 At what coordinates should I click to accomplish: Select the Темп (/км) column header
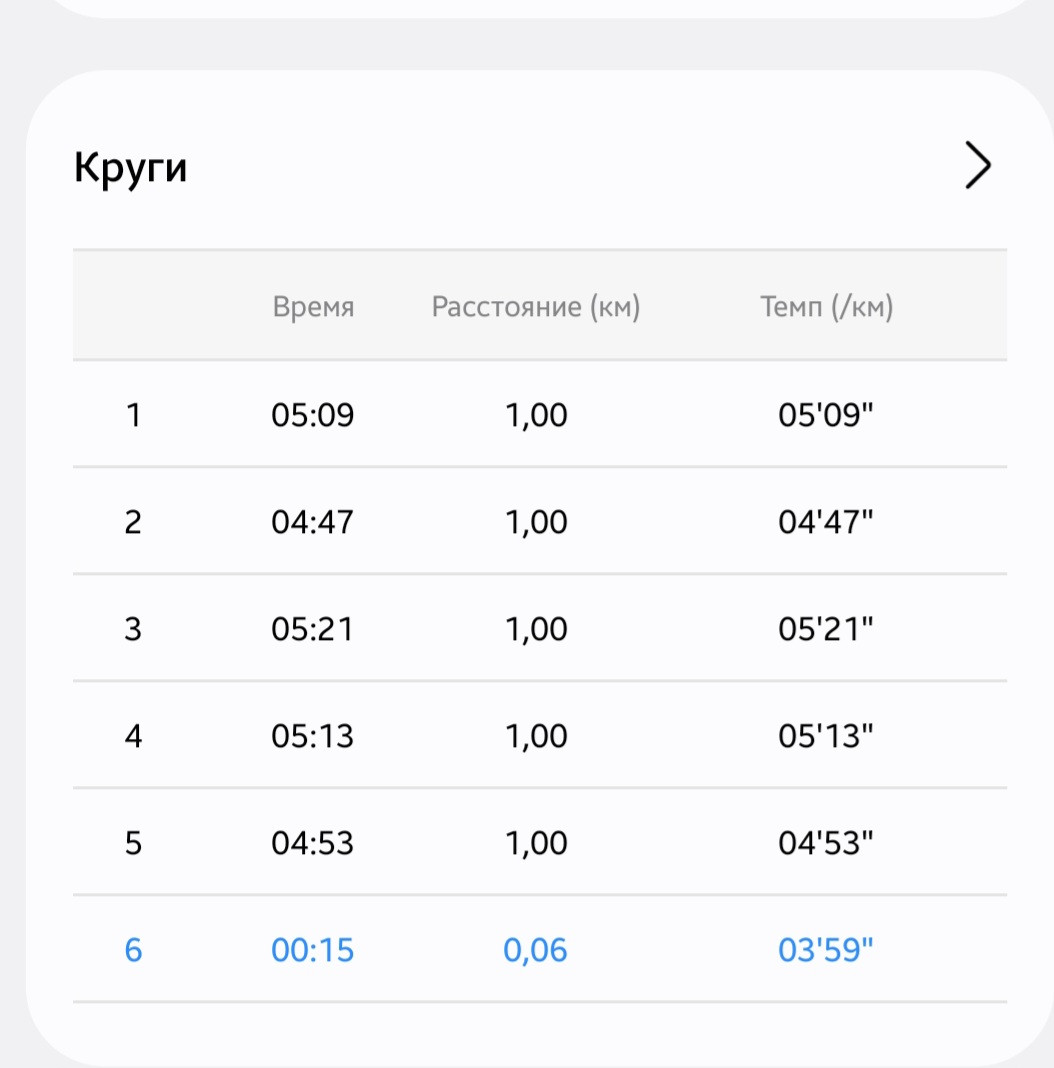tap(826, 307)
